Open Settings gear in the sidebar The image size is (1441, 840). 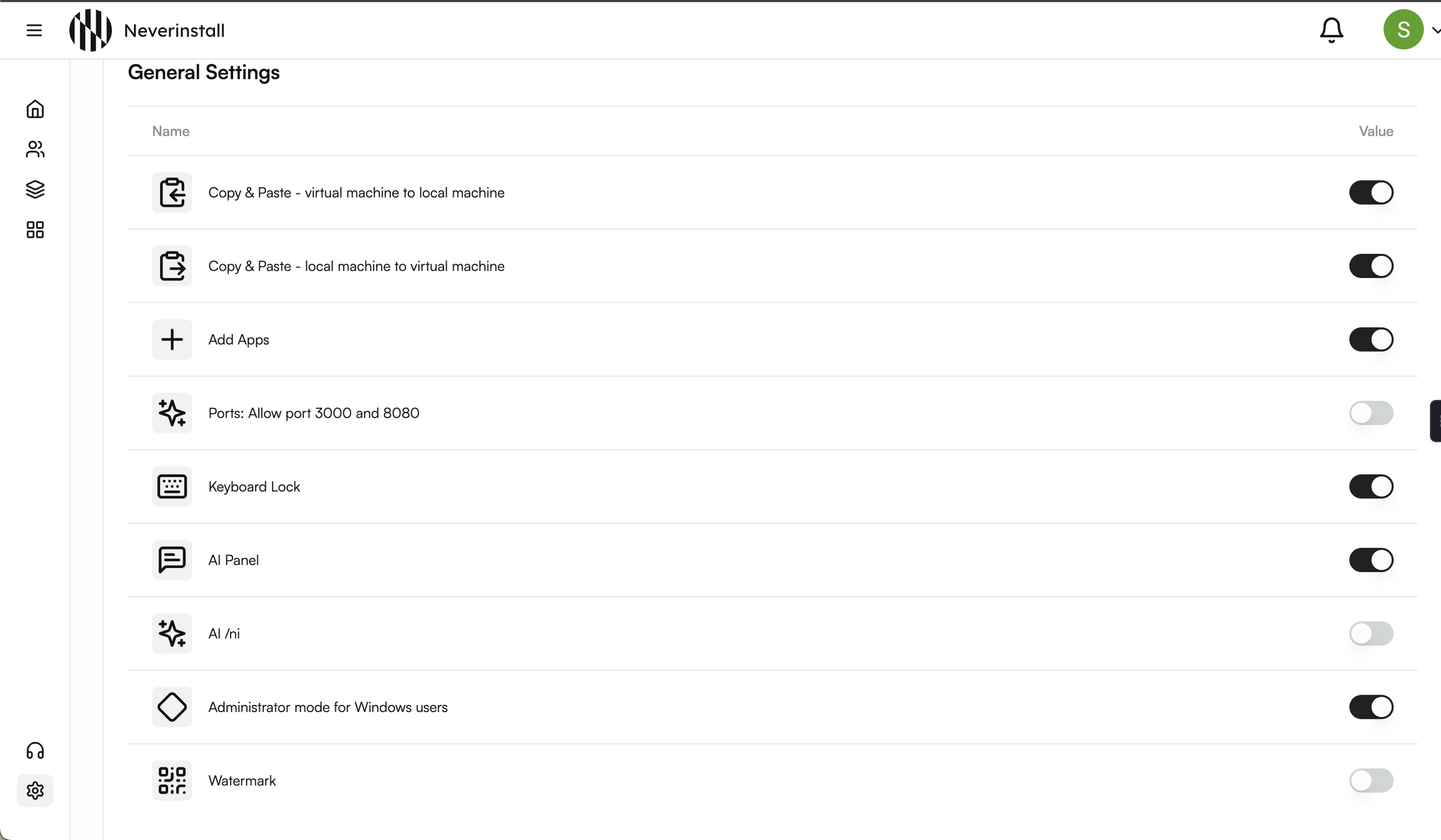pyautogui.click(x=35, y=790)
